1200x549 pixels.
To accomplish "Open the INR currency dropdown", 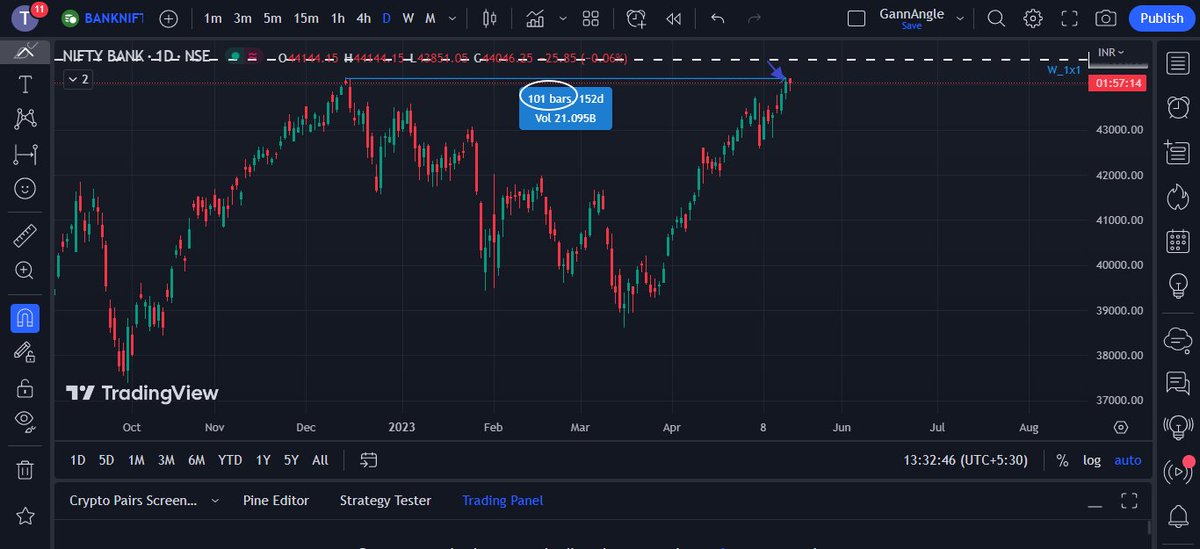I will (x=1110, y=52).
